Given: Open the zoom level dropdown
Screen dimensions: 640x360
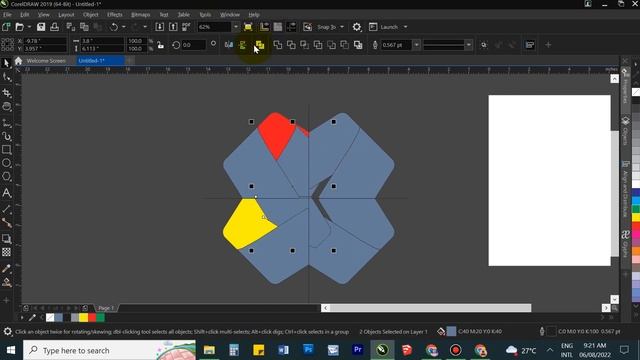Looking at the screenshot, I should pos(236,27).
